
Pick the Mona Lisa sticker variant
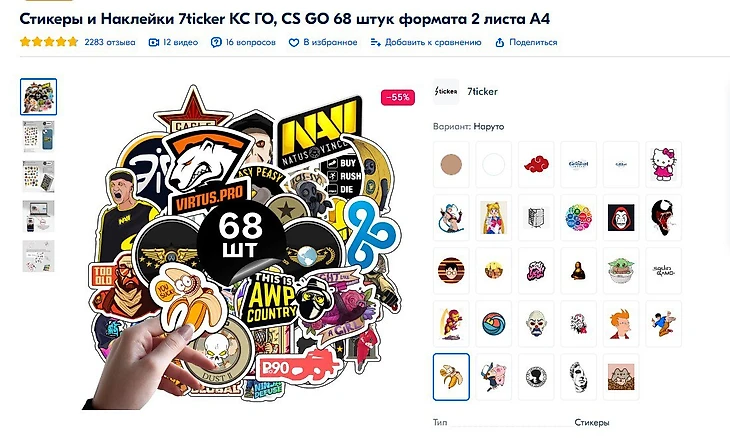point(579,271)
